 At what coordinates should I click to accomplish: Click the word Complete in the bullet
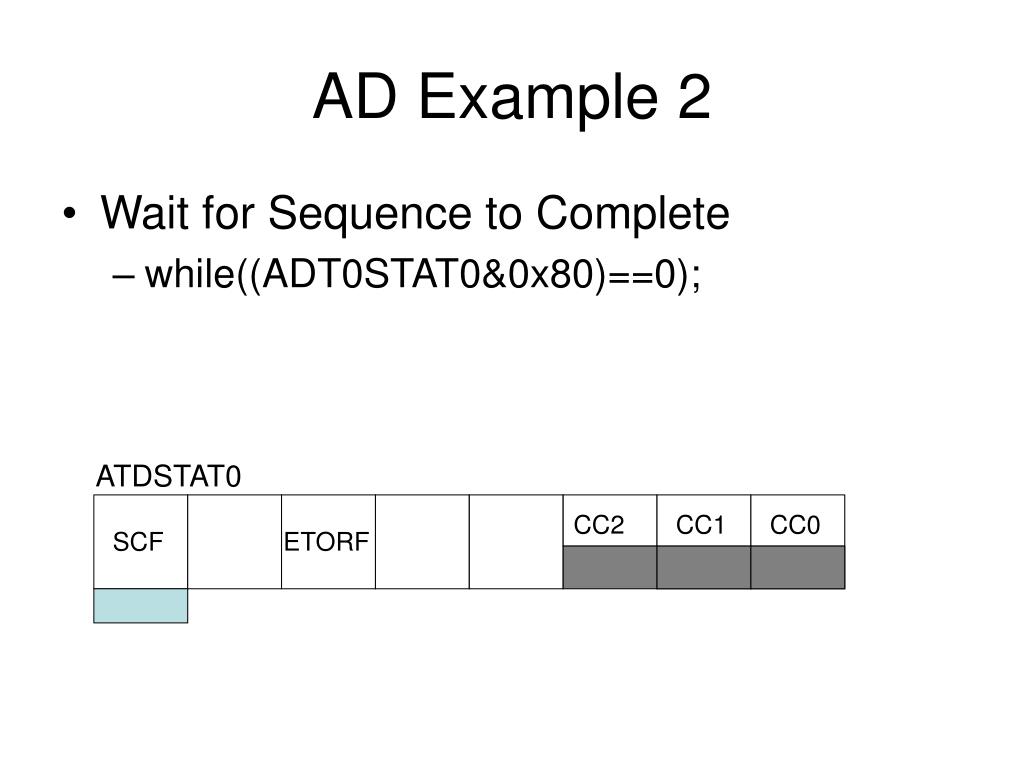[x=633, y=216]
